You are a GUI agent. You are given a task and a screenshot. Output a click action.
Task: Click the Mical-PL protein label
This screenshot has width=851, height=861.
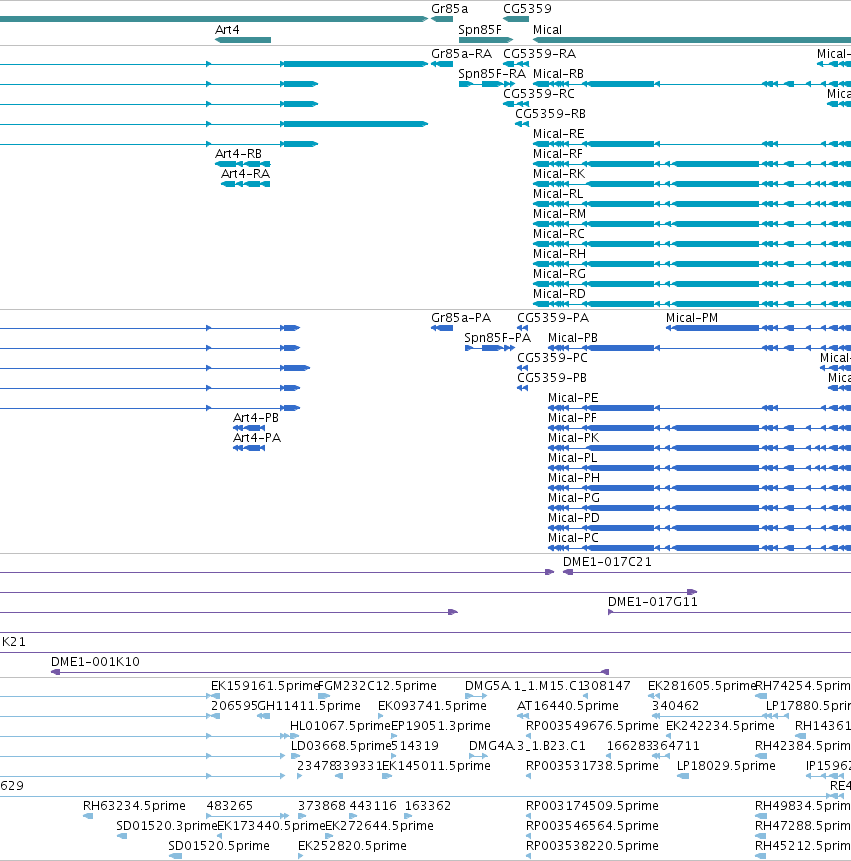(x=572, y=458)
